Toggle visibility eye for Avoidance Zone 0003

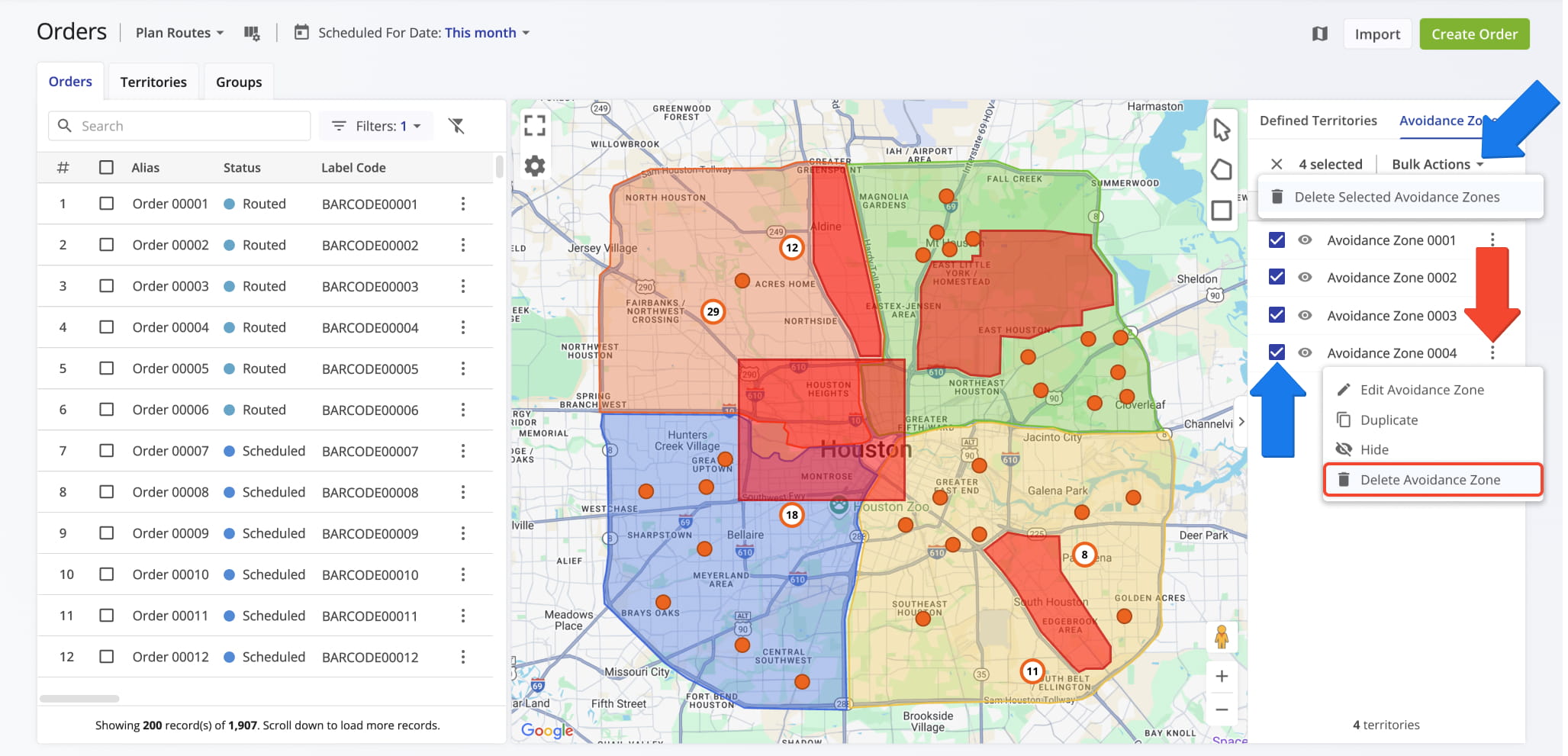pos(1306,315)
